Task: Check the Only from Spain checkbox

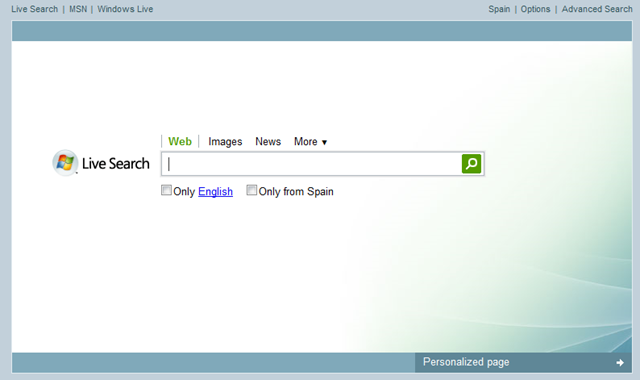Action: [251, 190]
